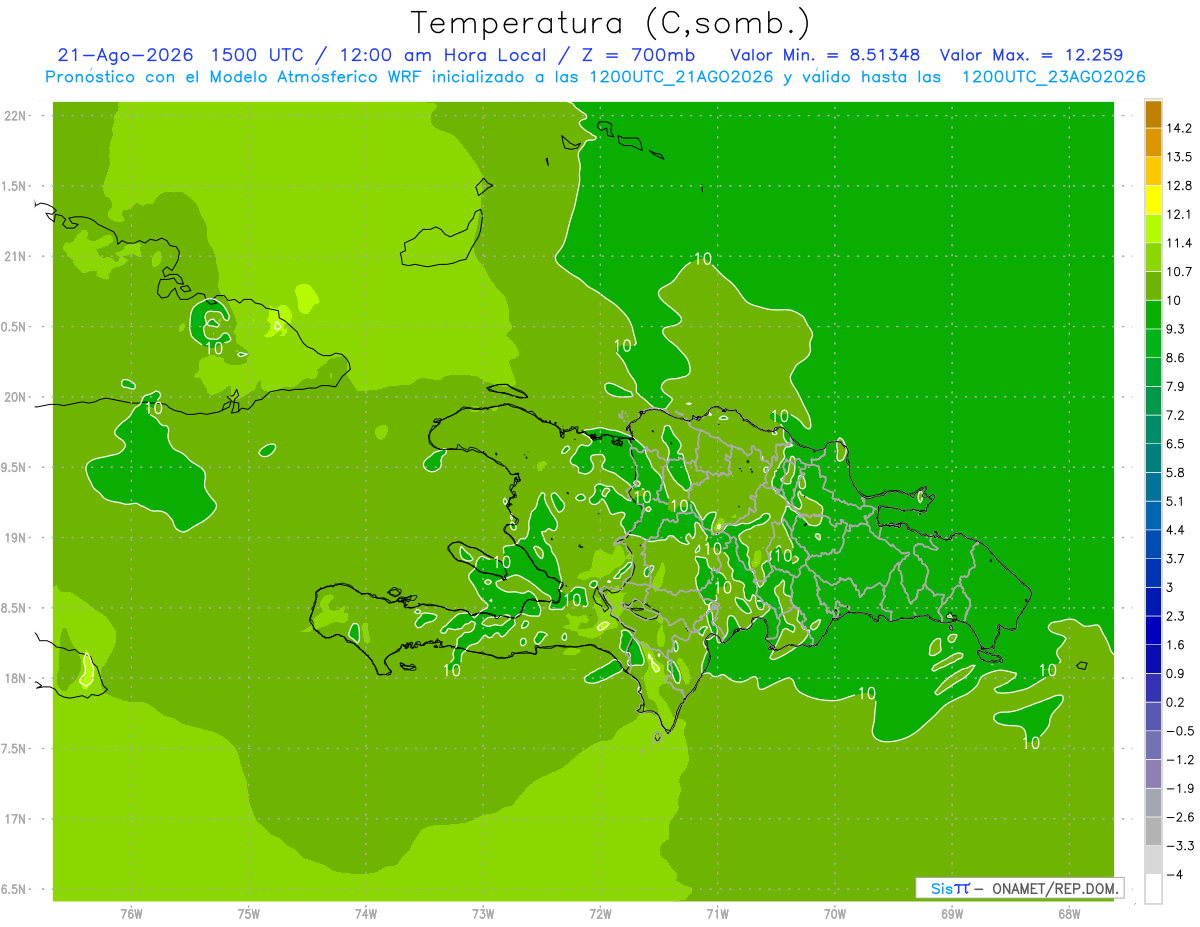Click the '18N' latitude axis label
1200x927 pixels.
[x=15, y=679]
